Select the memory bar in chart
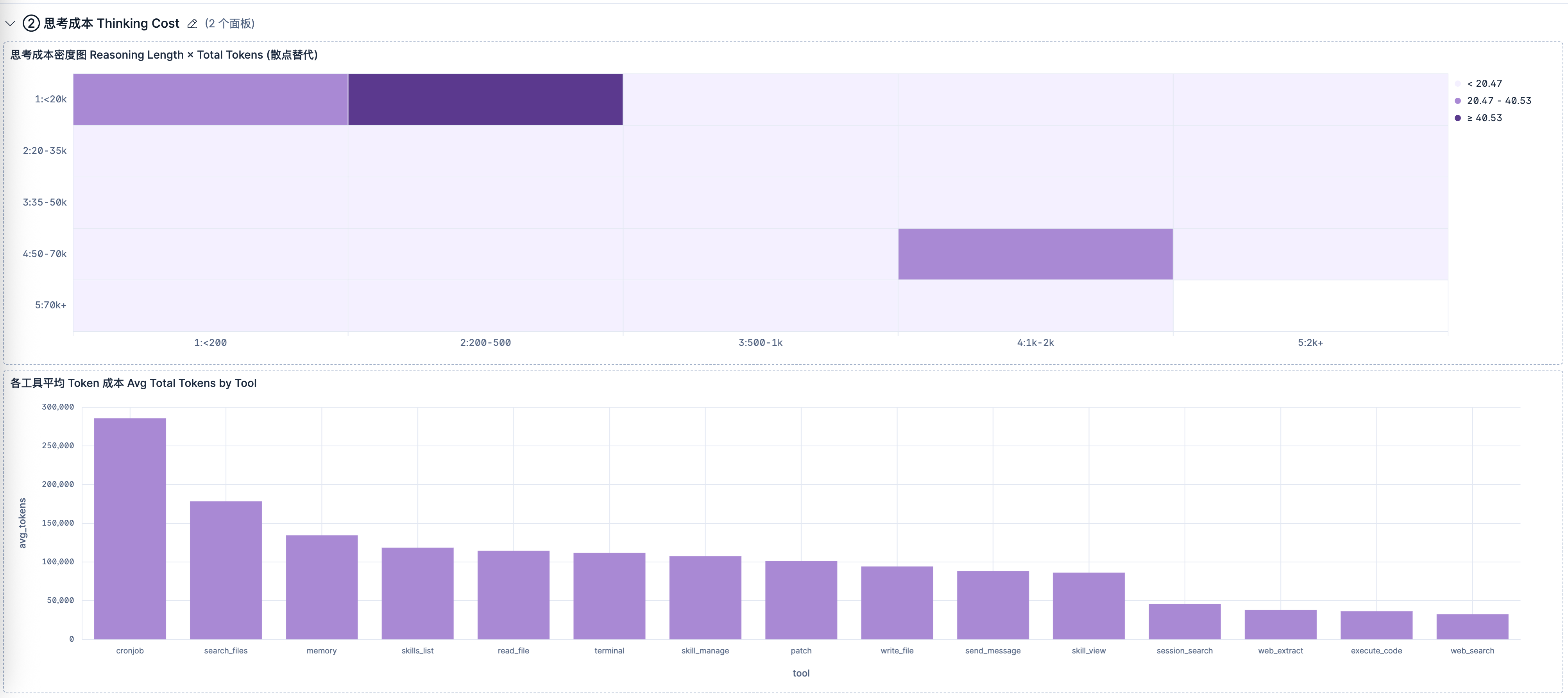1568x698 pixels. pyautogui.click(x=321, y=587)
